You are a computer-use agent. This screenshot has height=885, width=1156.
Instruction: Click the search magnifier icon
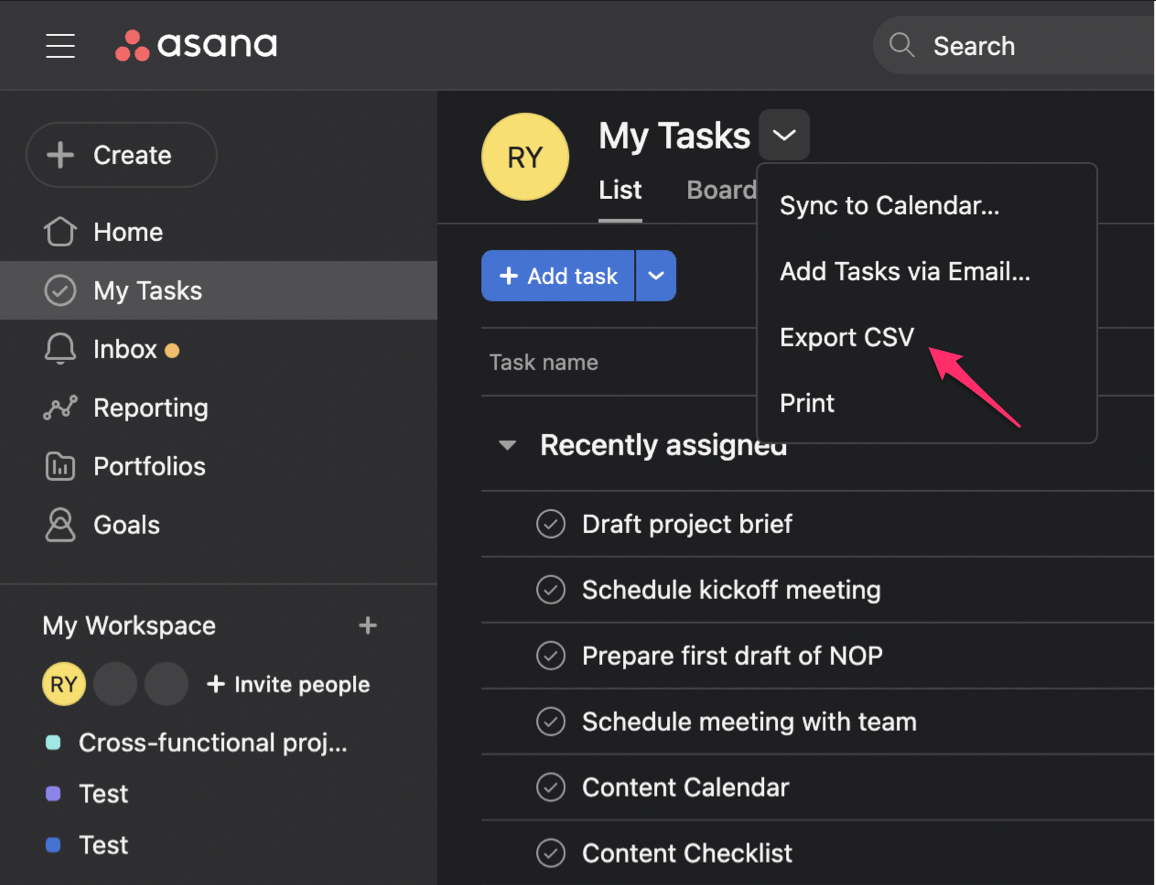901,45
